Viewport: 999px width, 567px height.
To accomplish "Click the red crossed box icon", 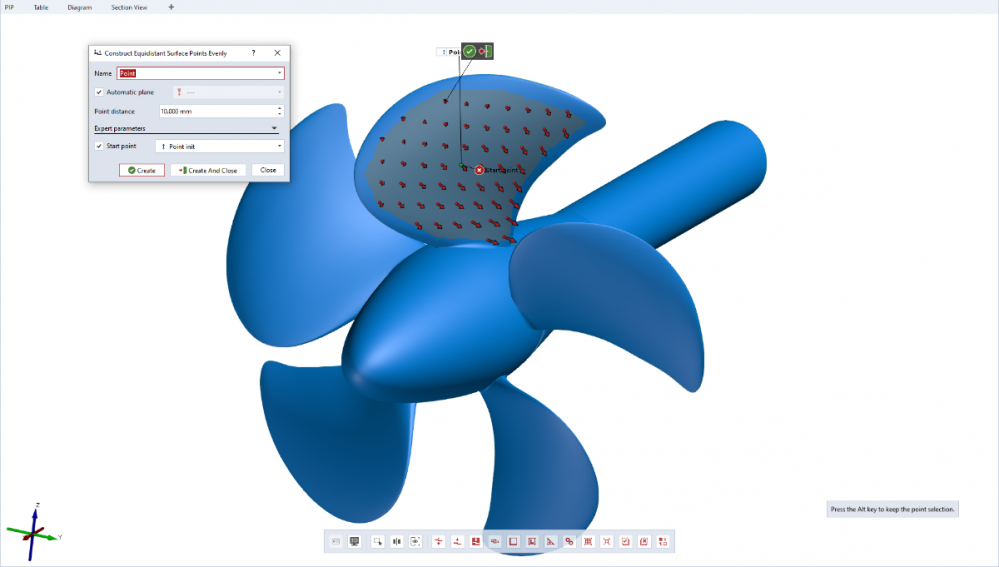I will (644, 542).
